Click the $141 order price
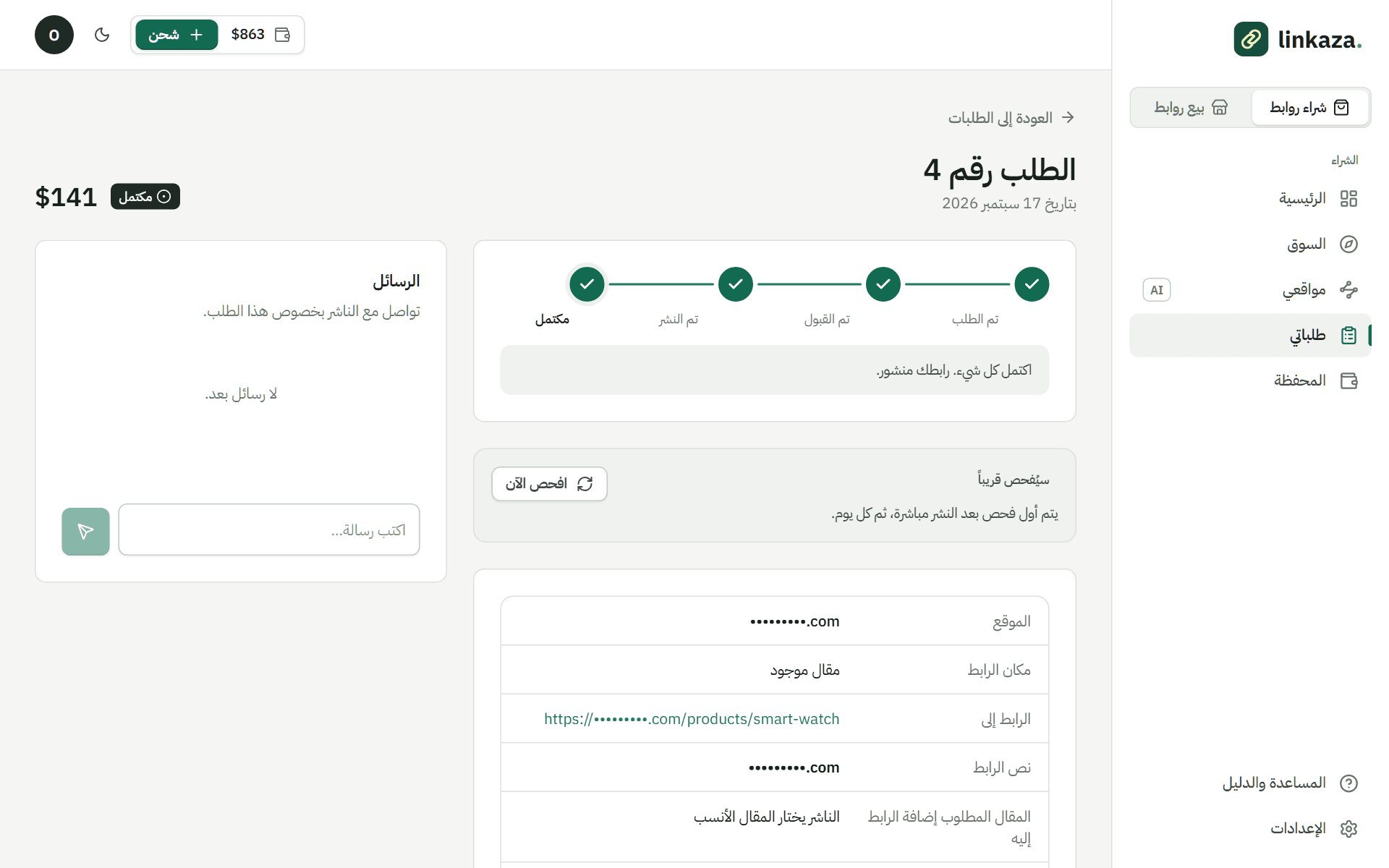This screenshot has height=868, width=1389. (66, 197)
